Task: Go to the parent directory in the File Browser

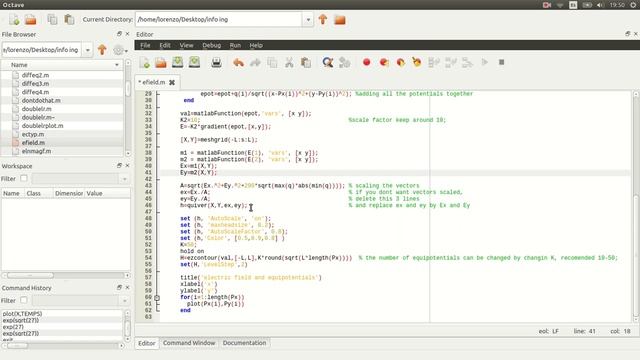Action: coord(102,50)
